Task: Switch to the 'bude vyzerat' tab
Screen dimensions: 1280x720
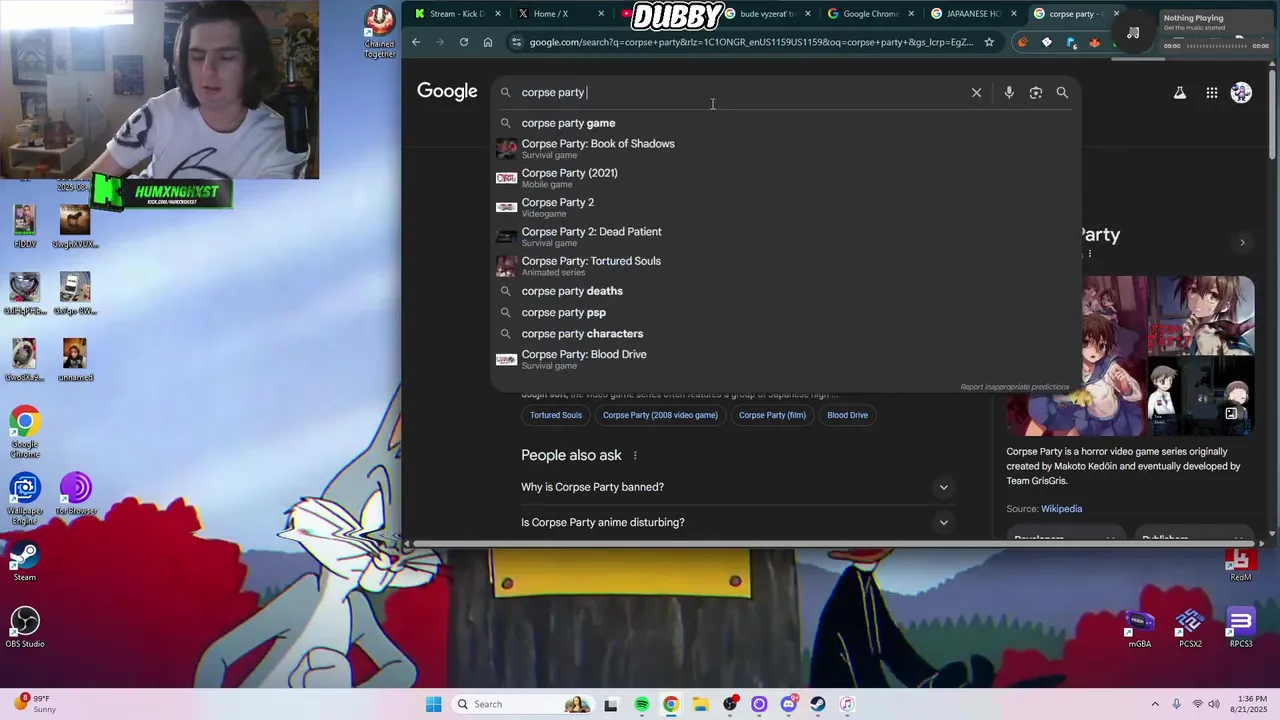Action: coord(766,14)
